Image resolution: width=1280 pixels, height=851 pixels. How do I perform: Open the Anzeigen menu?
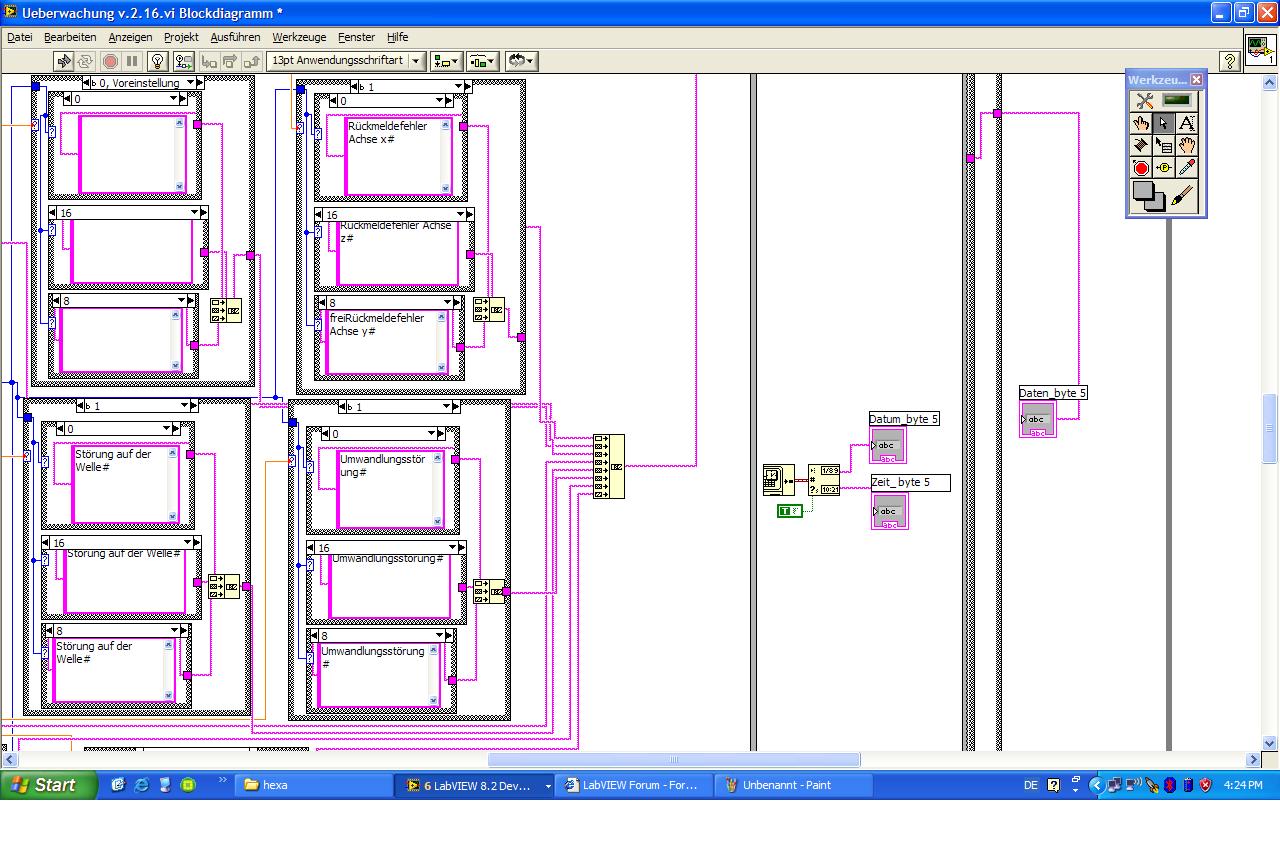(x=130, y=37)
